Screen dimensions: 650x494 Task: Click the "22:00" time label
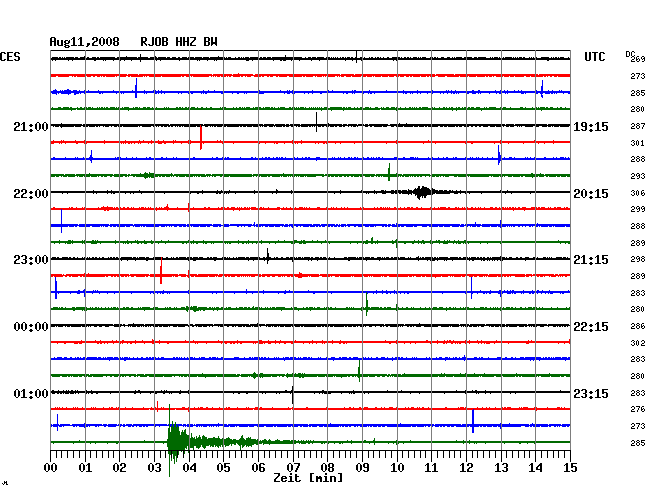tap(31, 194)
